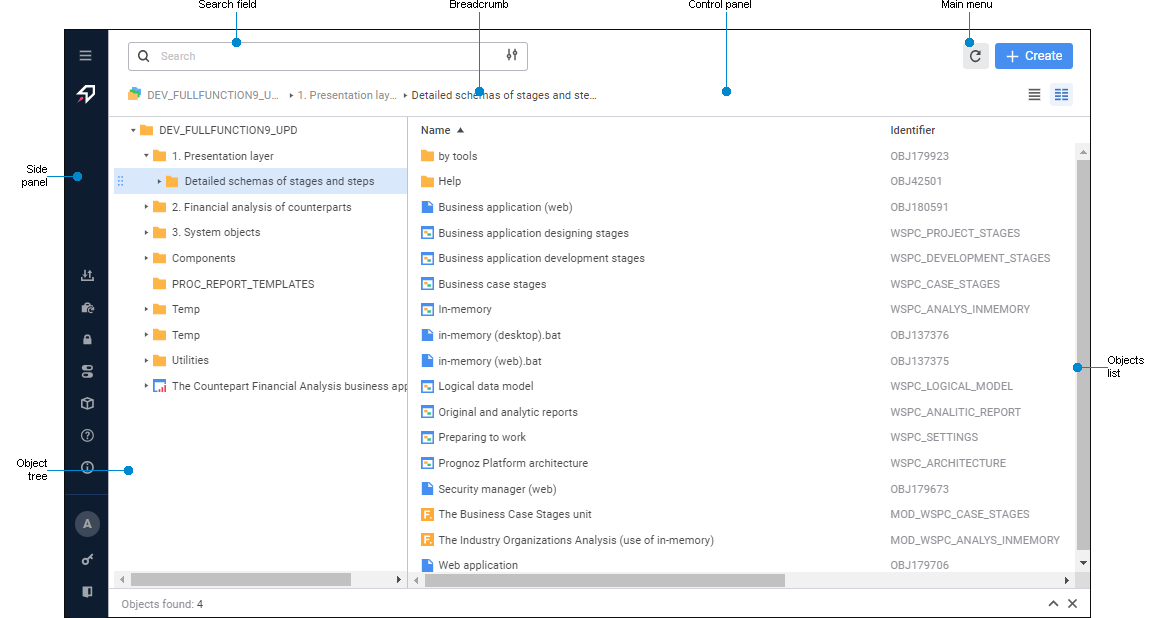Click the lock icon in sidebar
The width and height of the screenshot is (1154, 618).
pyautogui.click(x=87, y=340)
